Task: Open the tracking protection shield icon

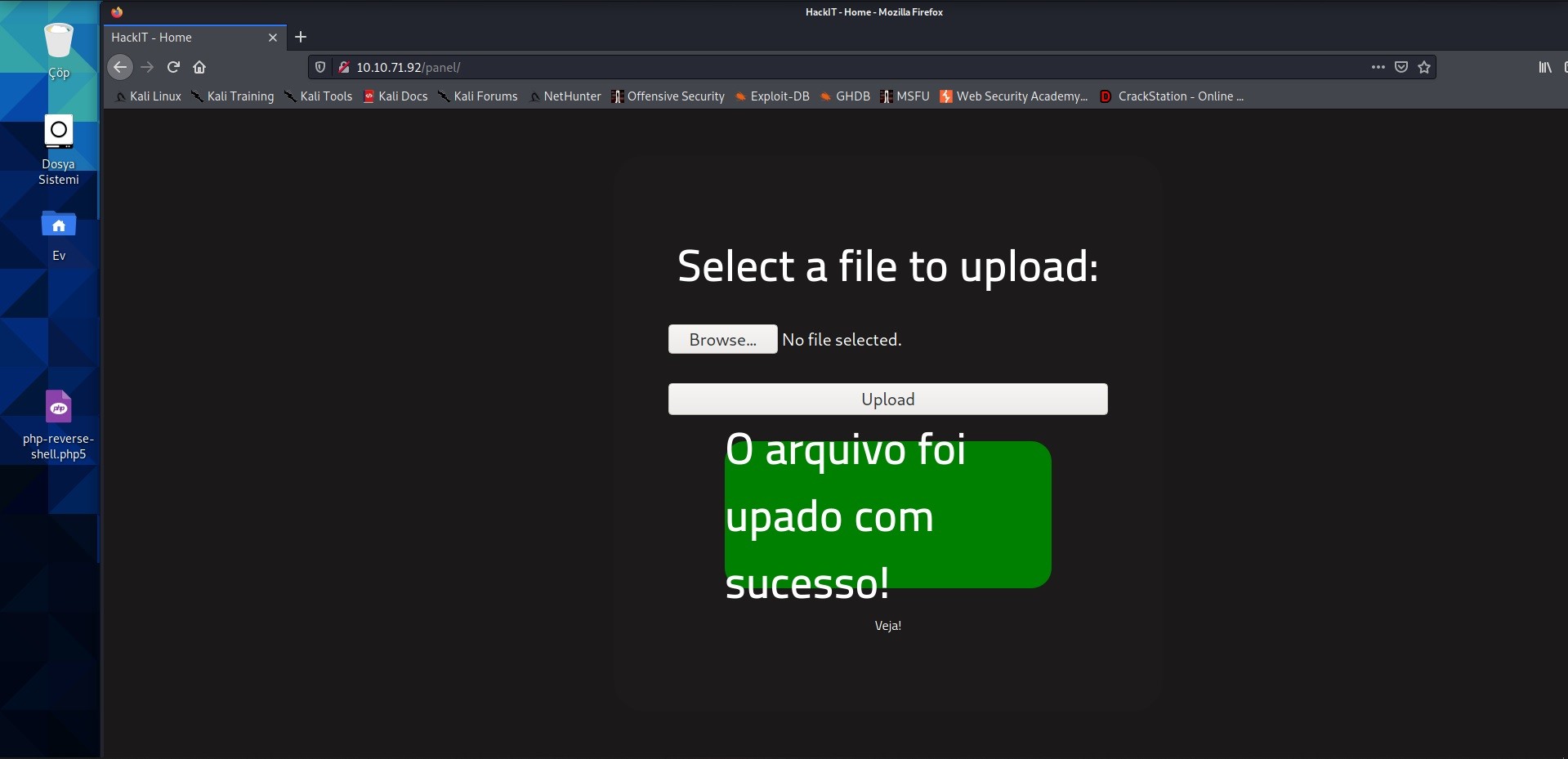Action: (320, 67)
